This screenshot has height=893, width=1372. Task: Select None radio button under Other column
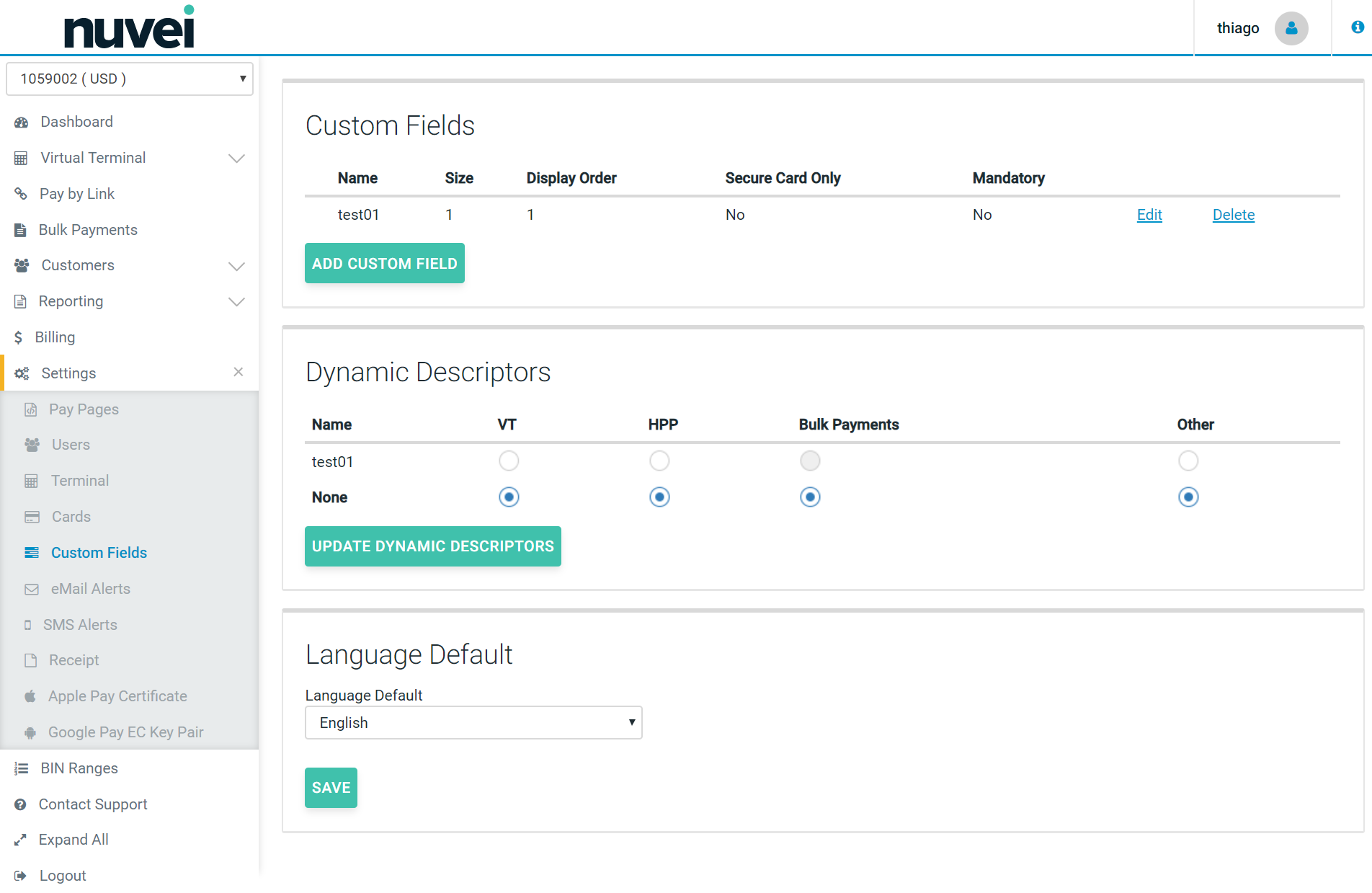(1188, 497)
